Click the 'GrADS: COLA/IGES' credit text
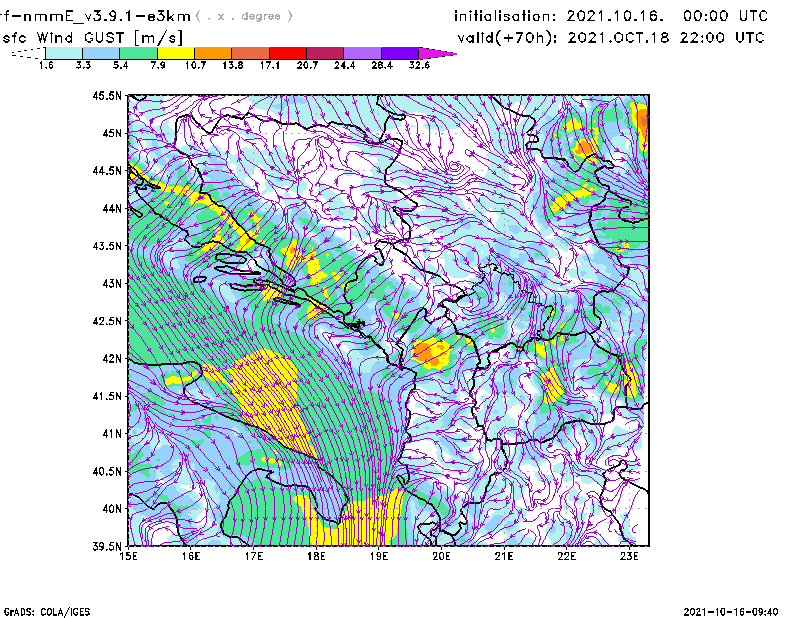 click(47, 612)
